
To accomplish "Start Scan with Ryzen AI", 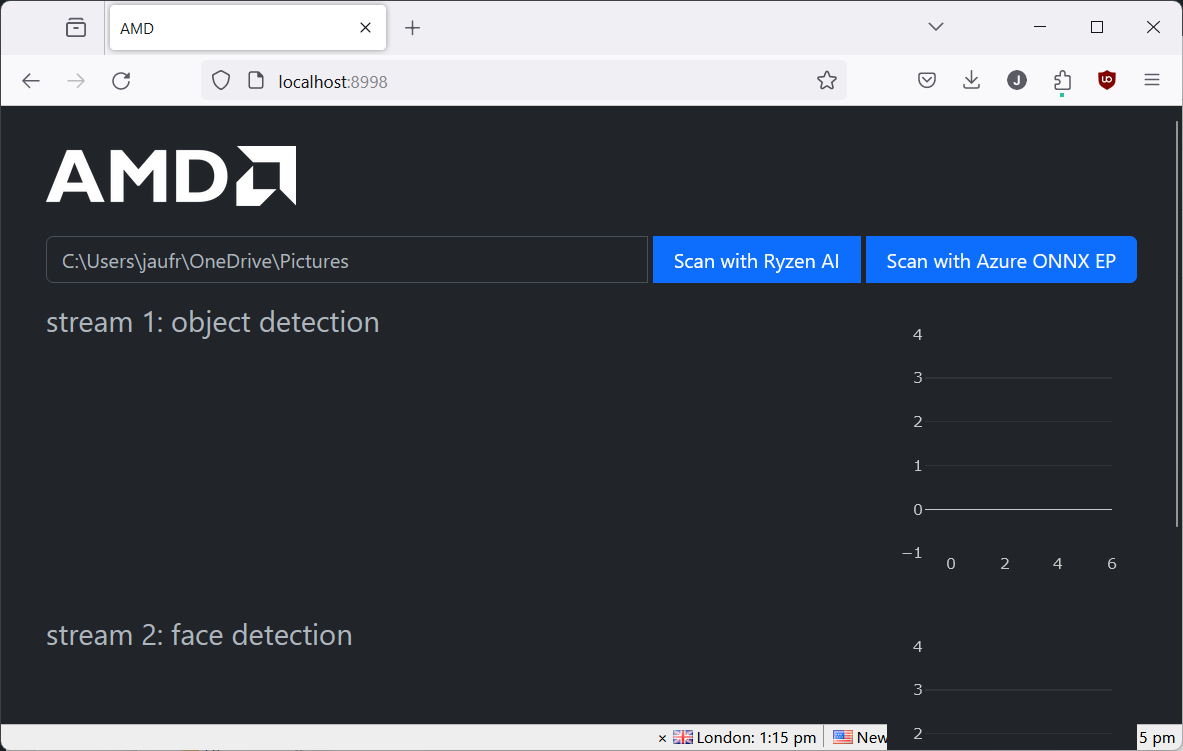I will 757,260.
